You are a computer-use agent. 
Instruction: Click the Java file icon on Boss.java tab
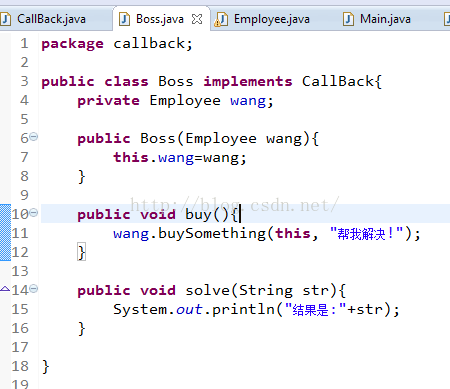pos(124,19)
